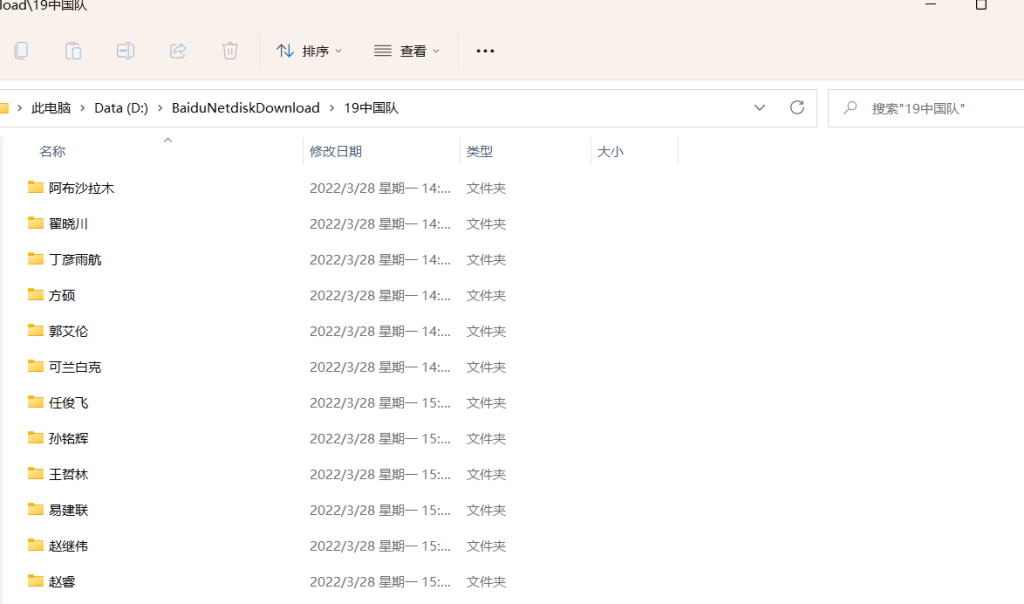Click the 任俊飞 folder name
The image size is (1024, 604).
[69, 403]
